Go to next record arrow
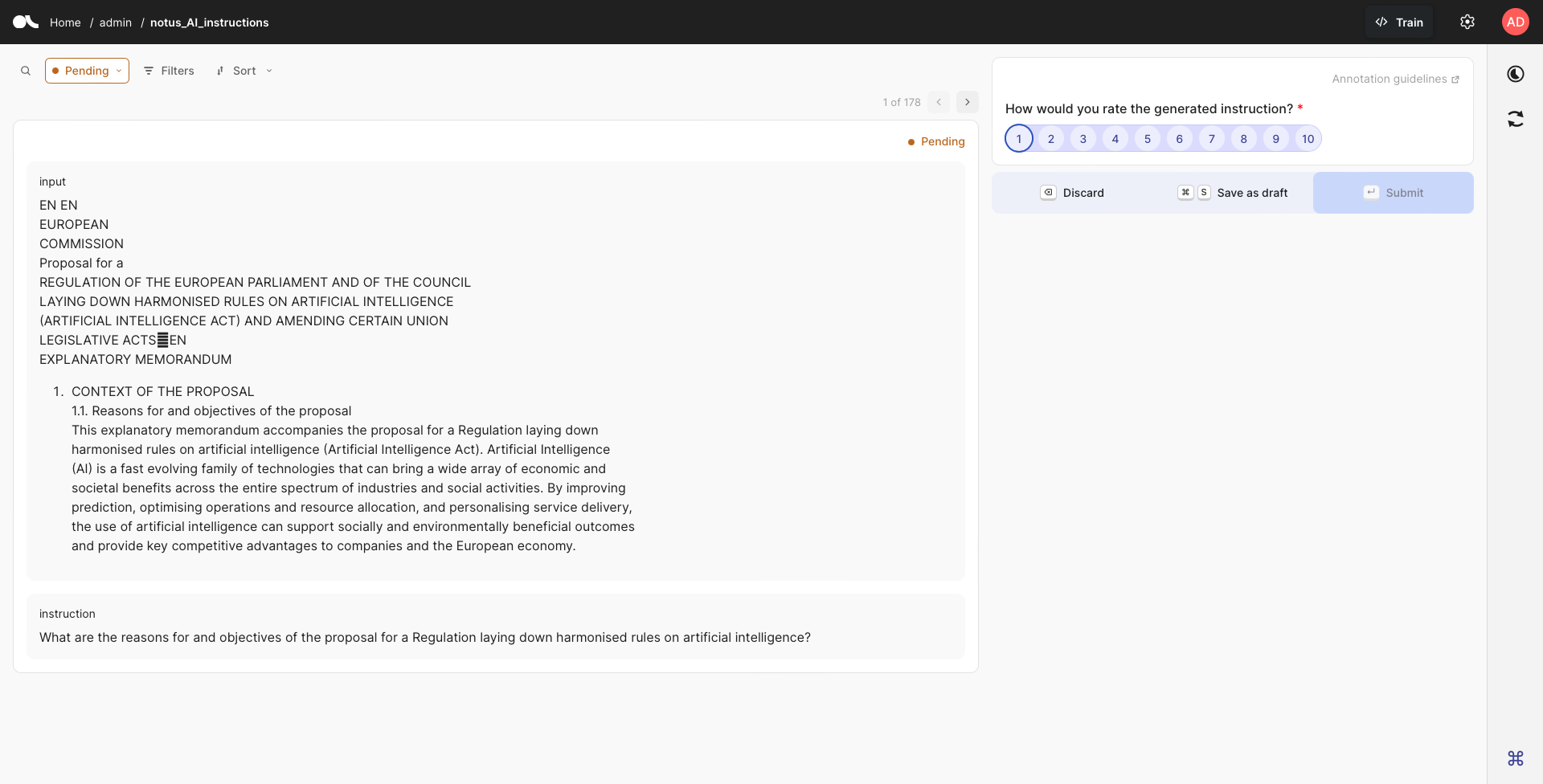This screenshot has width=1543, height=784. (967, 102)
